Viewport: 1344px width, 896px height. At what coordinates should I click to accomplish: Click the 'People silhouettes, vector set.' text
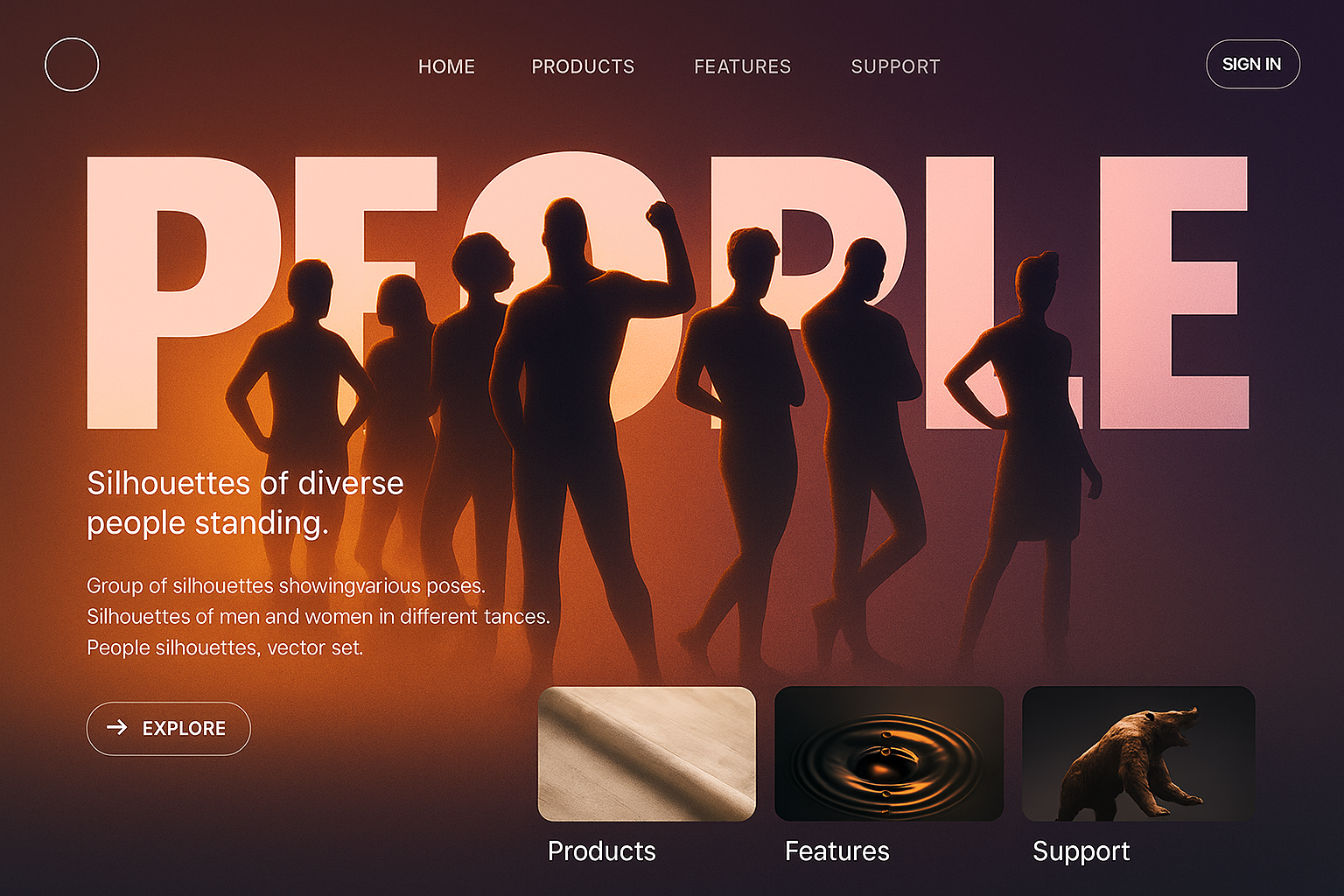pos(225,647)
